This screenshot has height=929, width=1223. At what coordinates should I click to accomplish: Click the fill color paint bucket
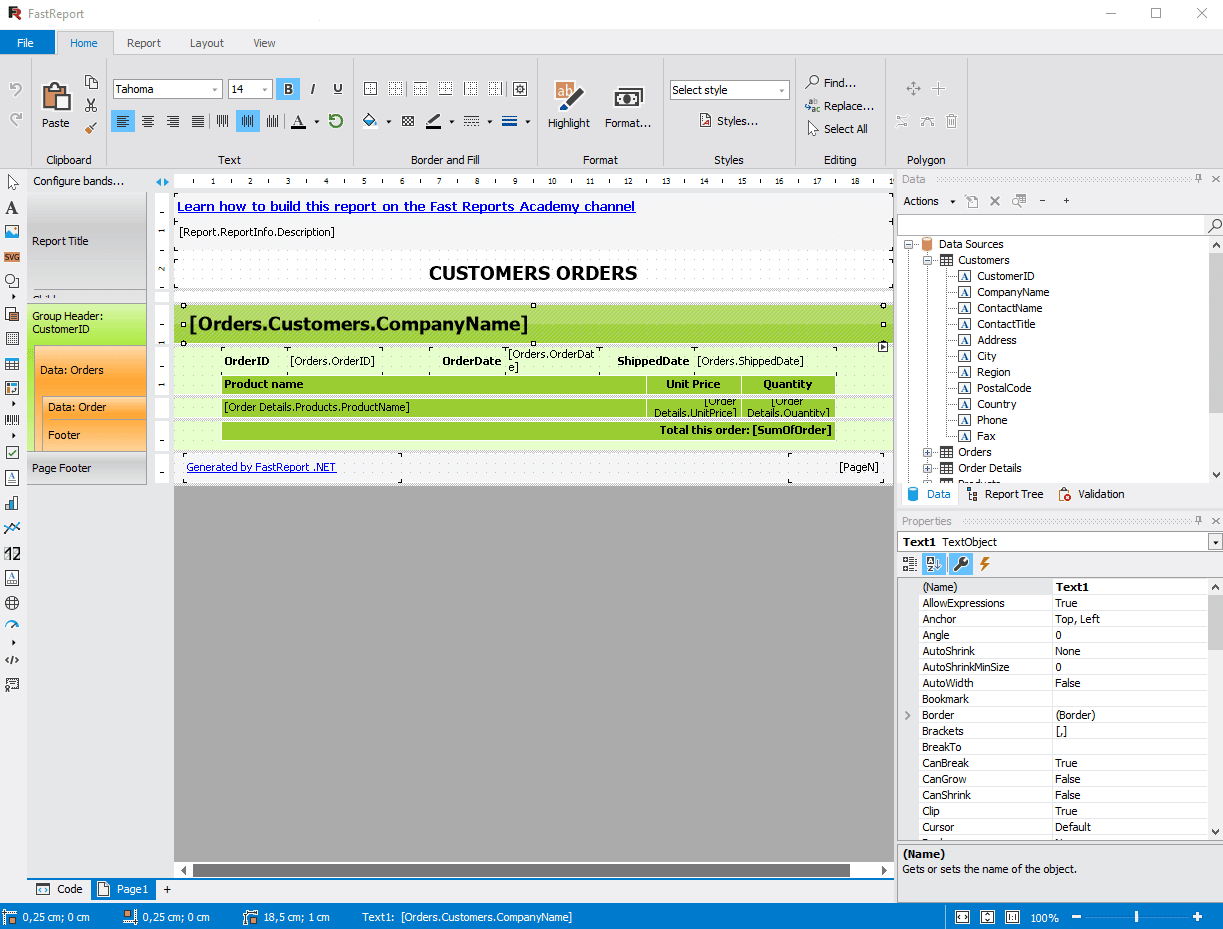click(x=369, y=121)
